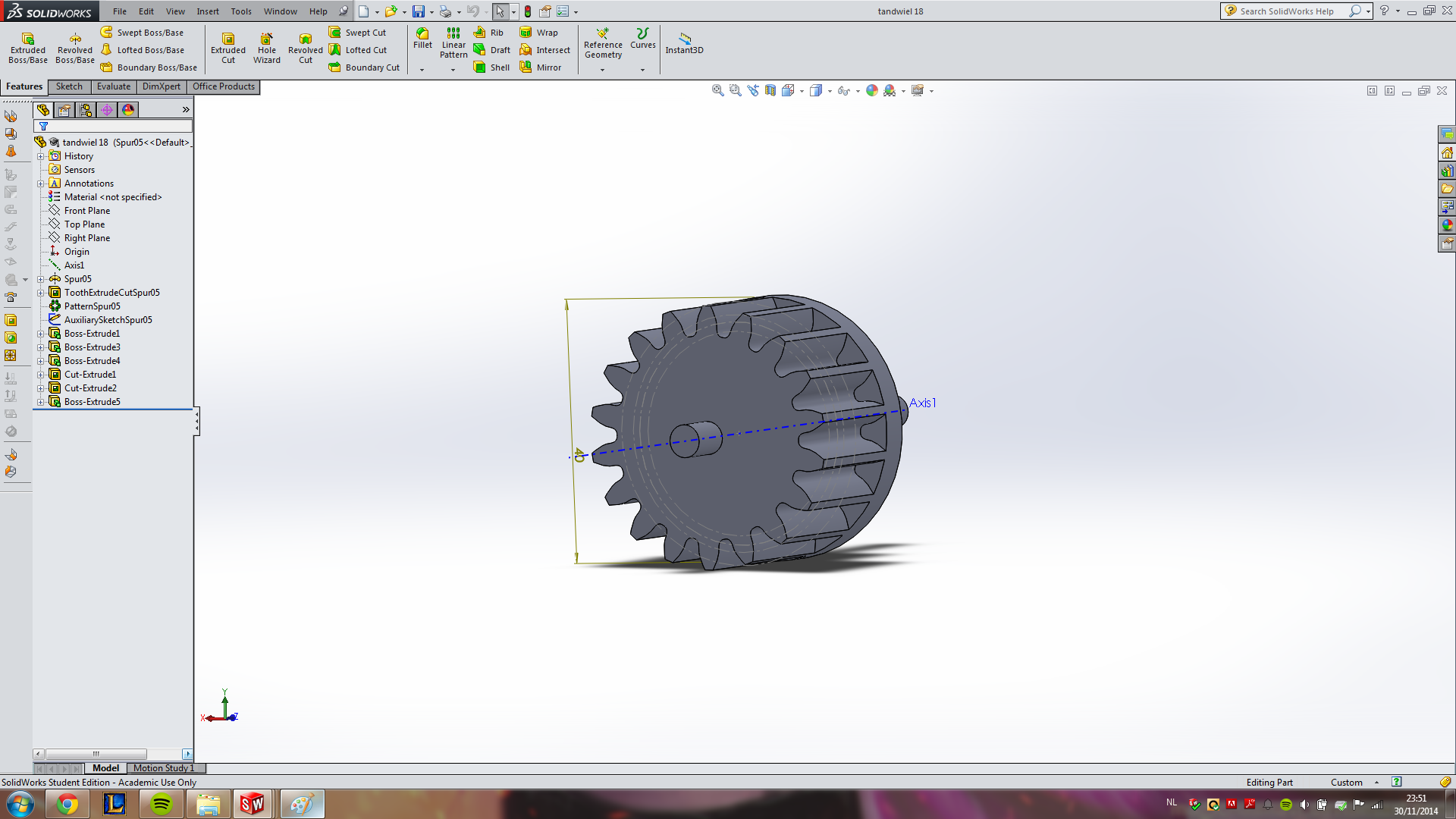This screenshot has height=819, width=1456.
Task: Expand the Spur05 tree node
Action: pos(41,279)
